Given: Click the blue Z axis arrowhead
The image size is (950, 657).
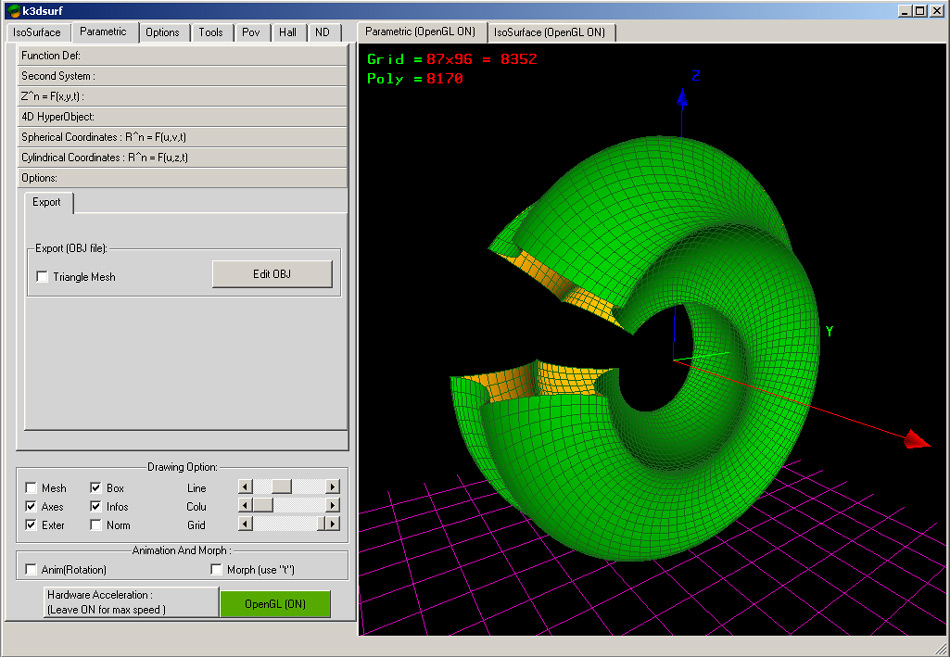Looking at the screenshot, I should point(682,98).
